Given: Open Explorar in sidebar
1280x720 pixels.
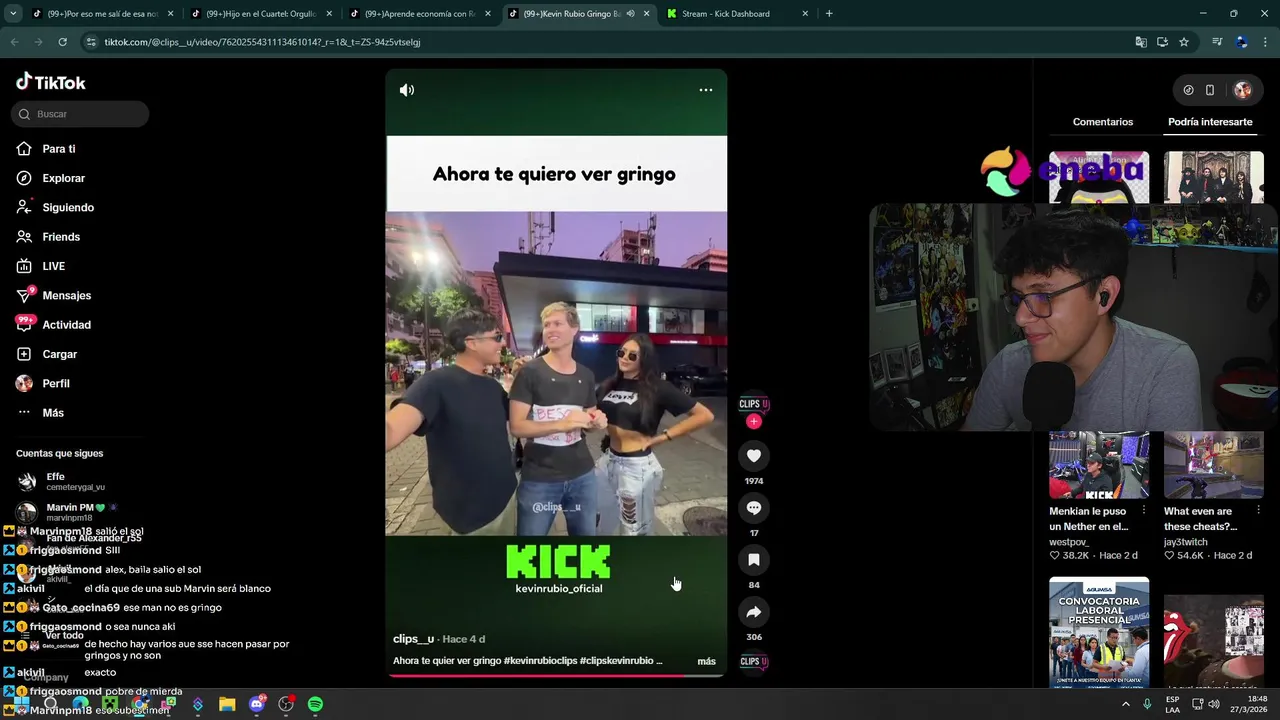Looking at the screenshot, I should tap(63, 178).
